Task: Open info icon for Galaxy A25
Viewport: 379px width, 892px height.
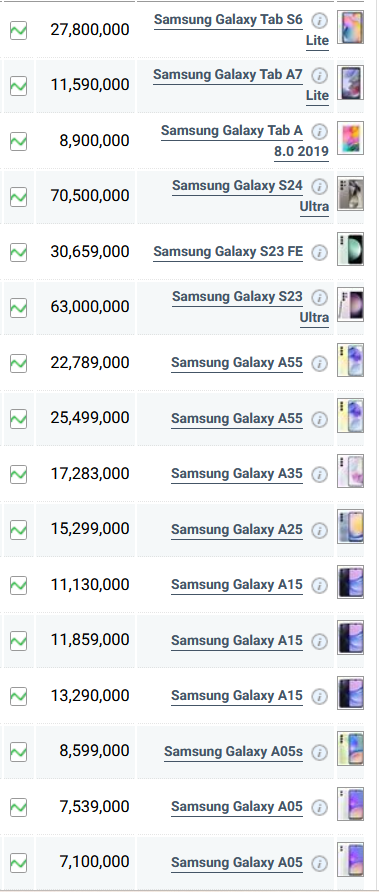Action: [x=320, y=530]
